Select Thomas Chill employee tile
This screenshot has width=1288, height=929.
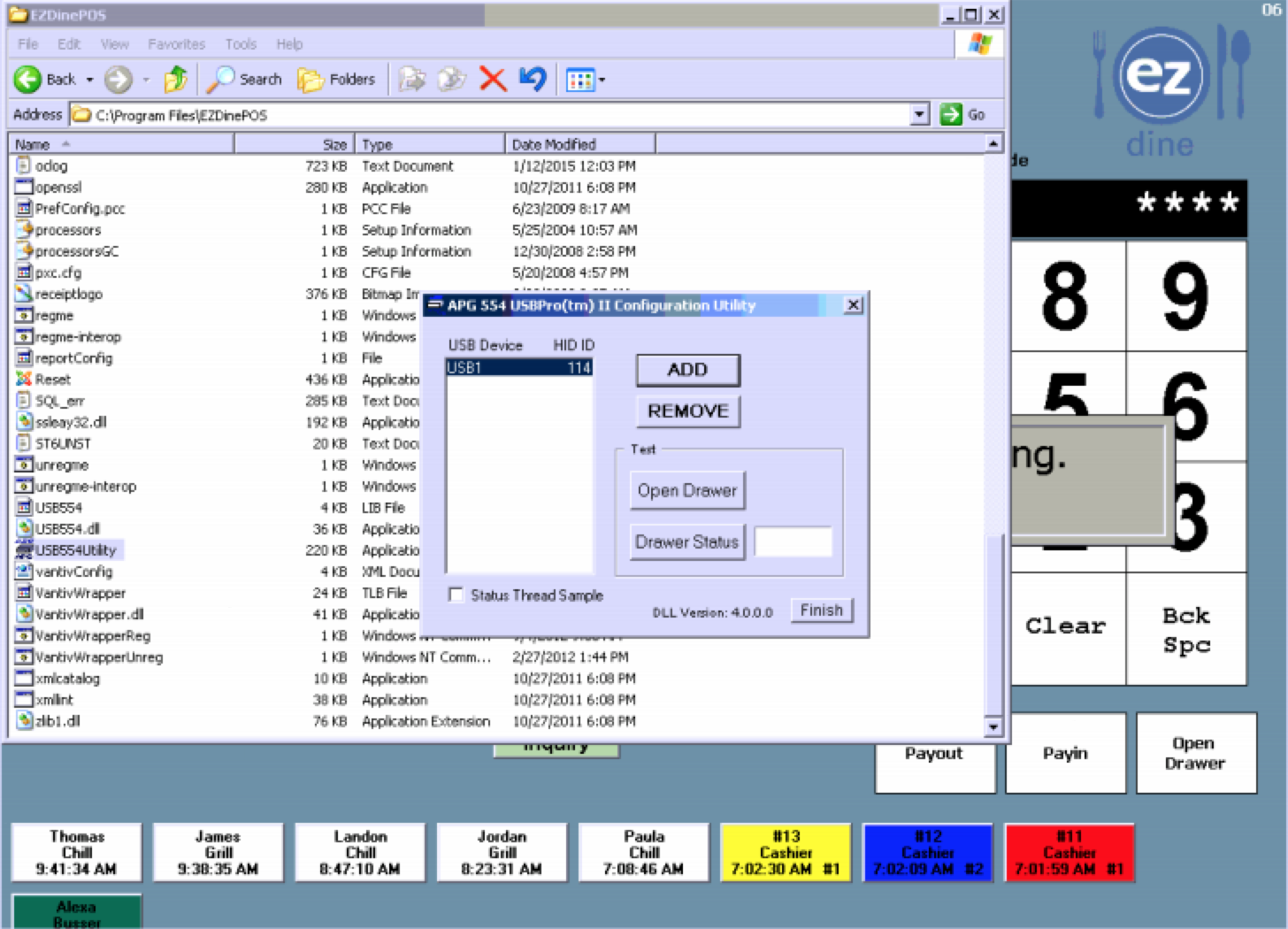tap(76, 853)
